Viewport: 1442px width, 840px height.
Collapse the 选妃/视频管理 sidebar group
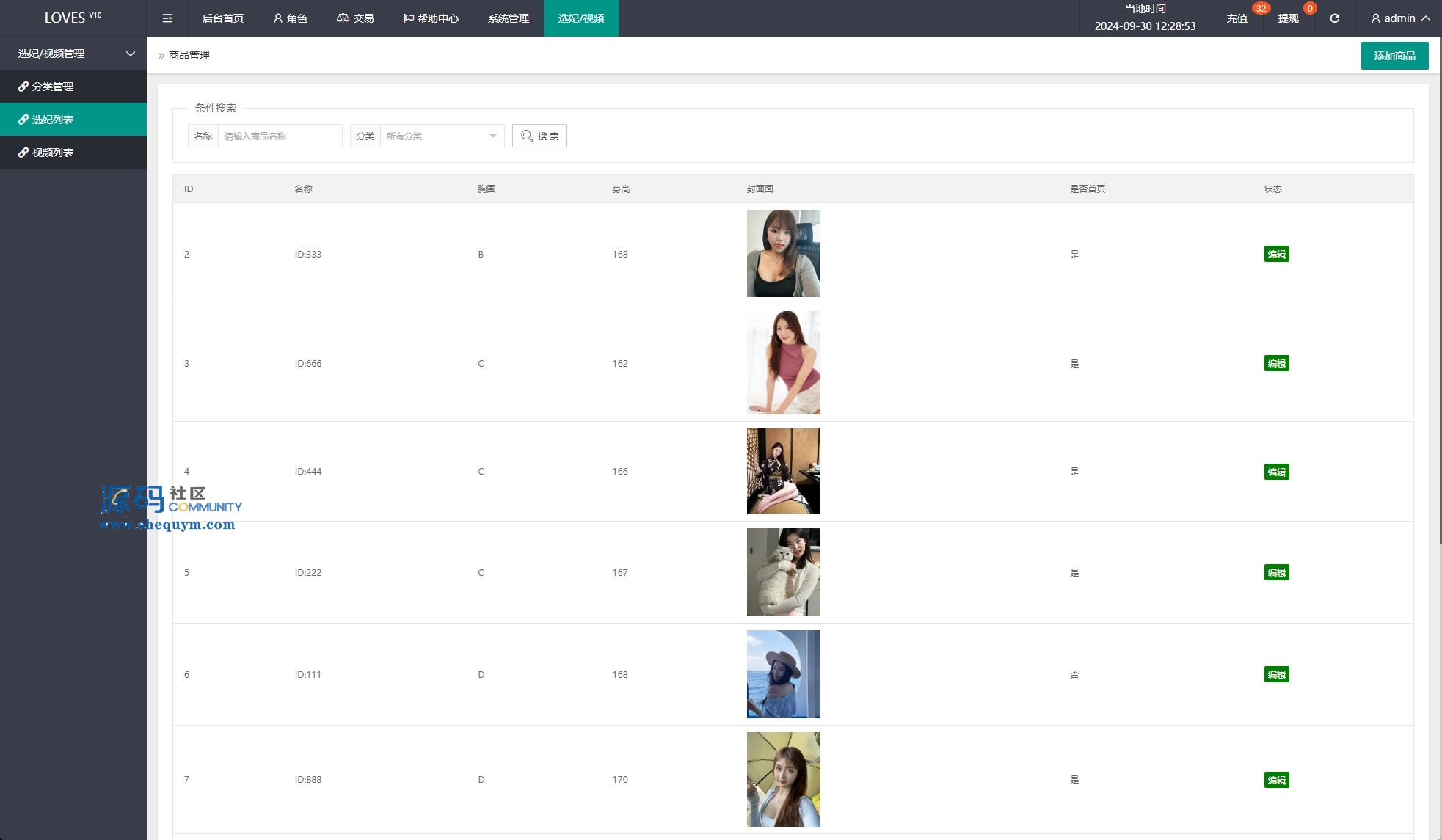tap(73, 54)
